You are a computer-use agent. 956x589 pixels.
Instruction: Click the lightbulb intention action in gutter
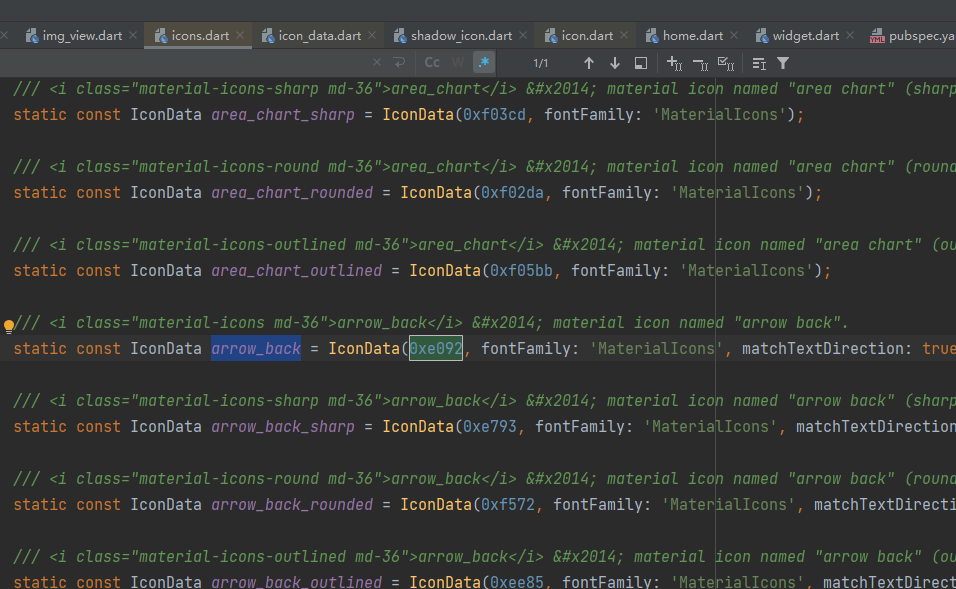tap(8, 326)
